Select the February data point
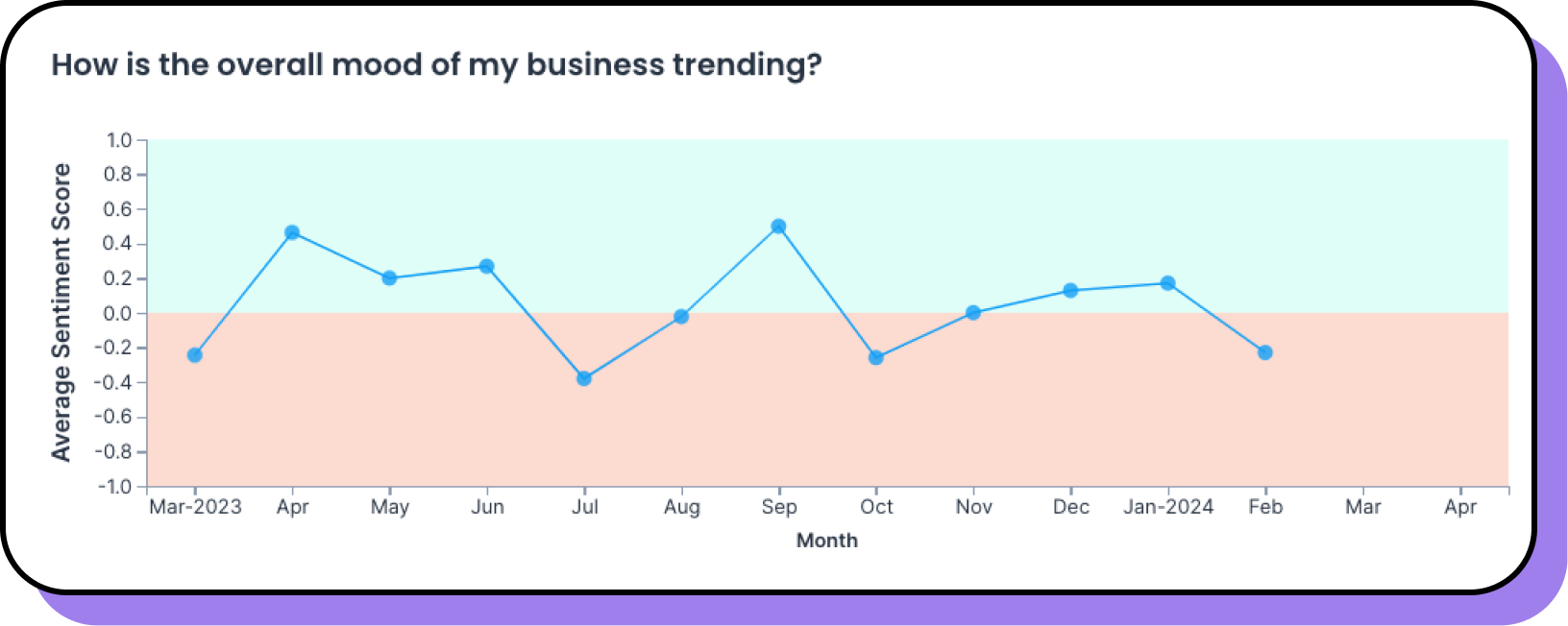 (1265, 352)
